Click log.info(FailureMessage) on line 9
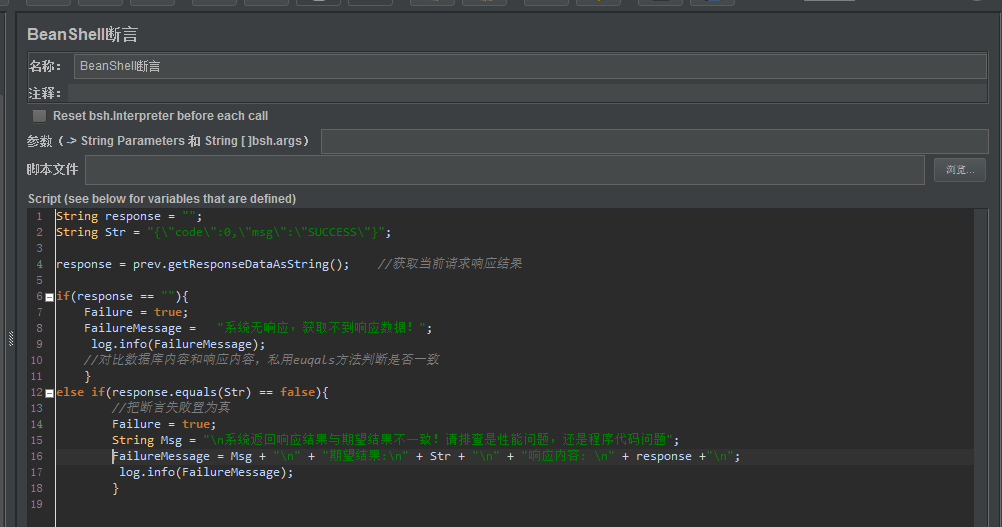Viewport: 1002px width, 527px height. [x=178, y=344]
